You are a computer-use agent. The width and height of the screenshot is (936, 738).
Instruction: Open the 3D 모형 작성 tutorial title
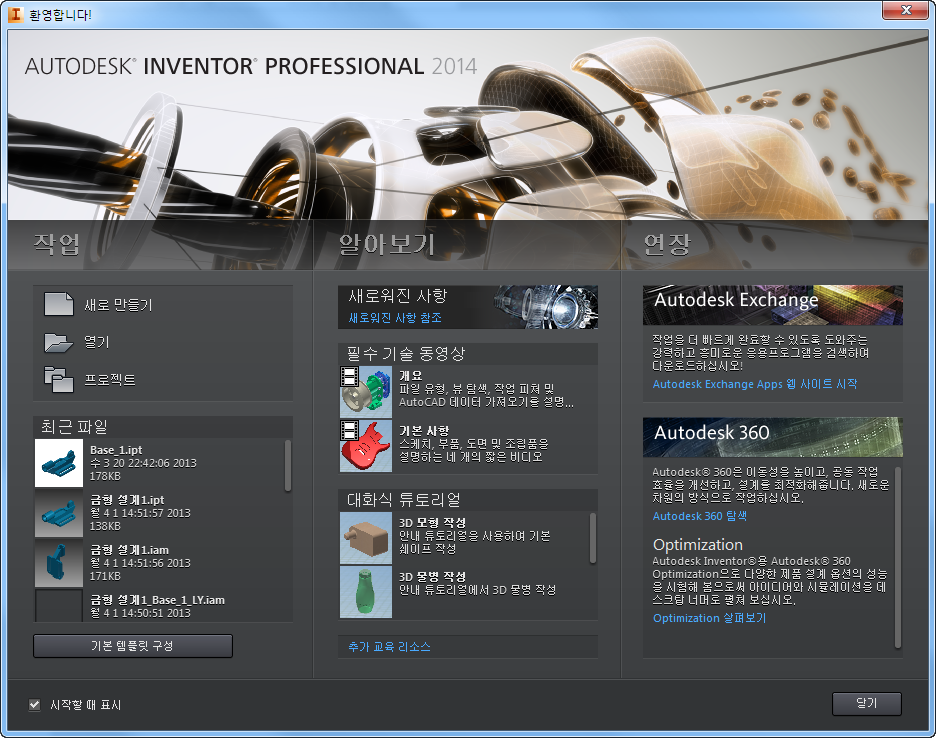(x=432, y=522)
